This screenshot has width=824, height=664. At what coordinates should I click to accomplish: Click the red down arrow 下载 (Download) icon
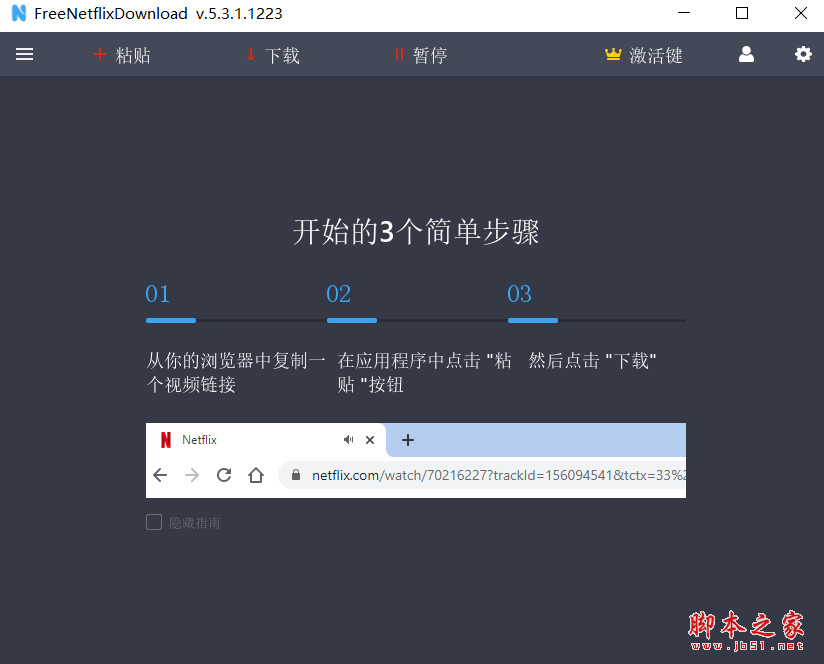pyautogui.click(x=251, y=54)
